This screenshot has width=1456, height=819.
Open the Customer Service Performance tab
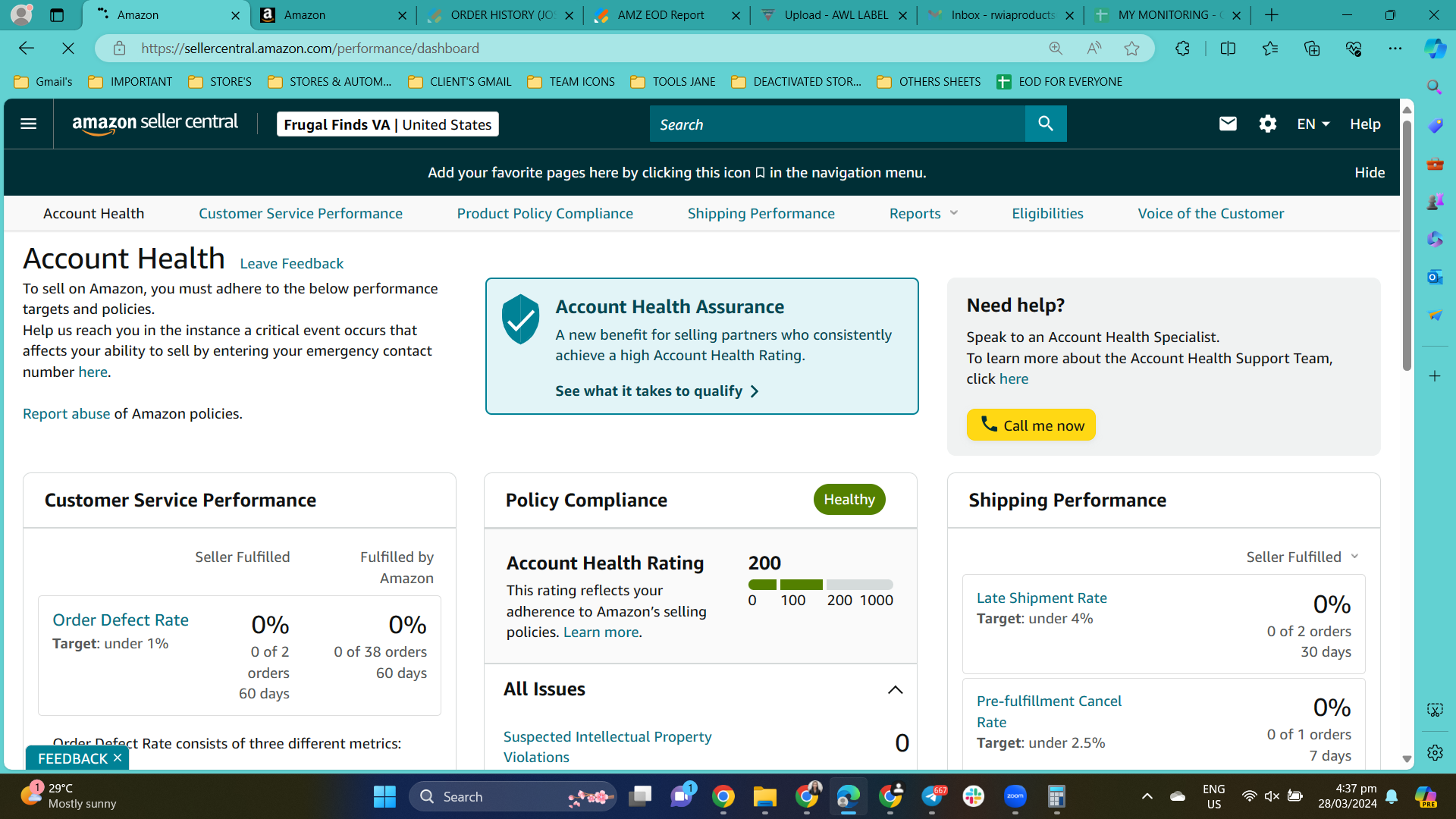300,214
